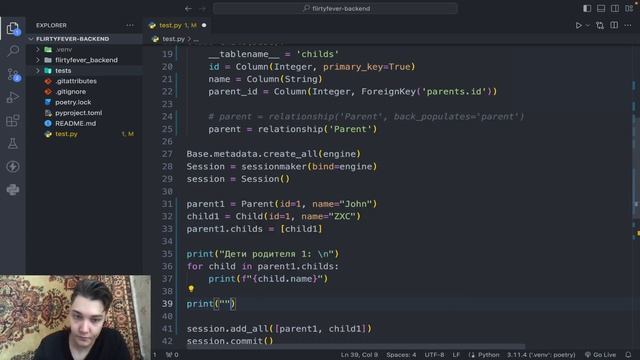The width and height of the screenshot is (640, 360).
Task: Click 'parent1.childs = [child1]' code line
Action: click(254, 229)
